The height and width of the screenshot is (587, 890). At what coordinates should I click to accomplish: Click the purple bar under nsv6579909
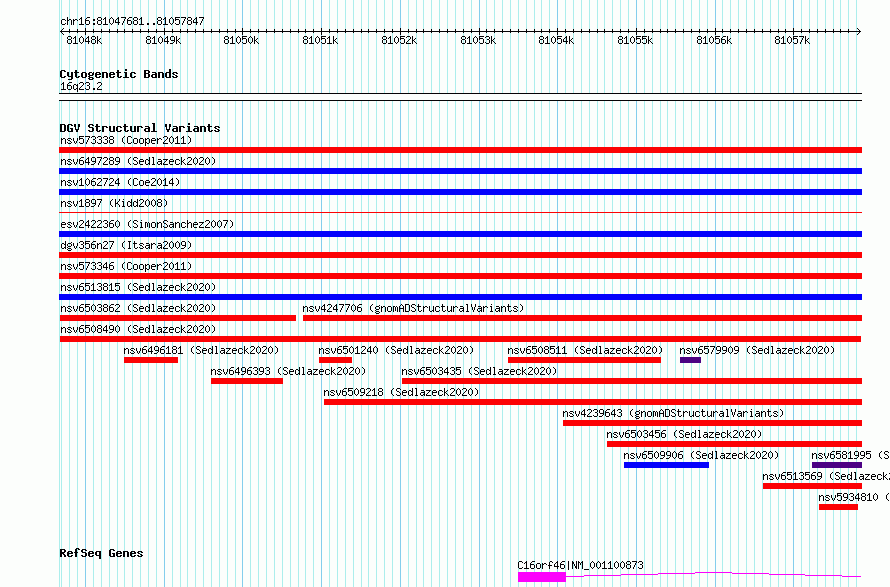coord(690,360)
